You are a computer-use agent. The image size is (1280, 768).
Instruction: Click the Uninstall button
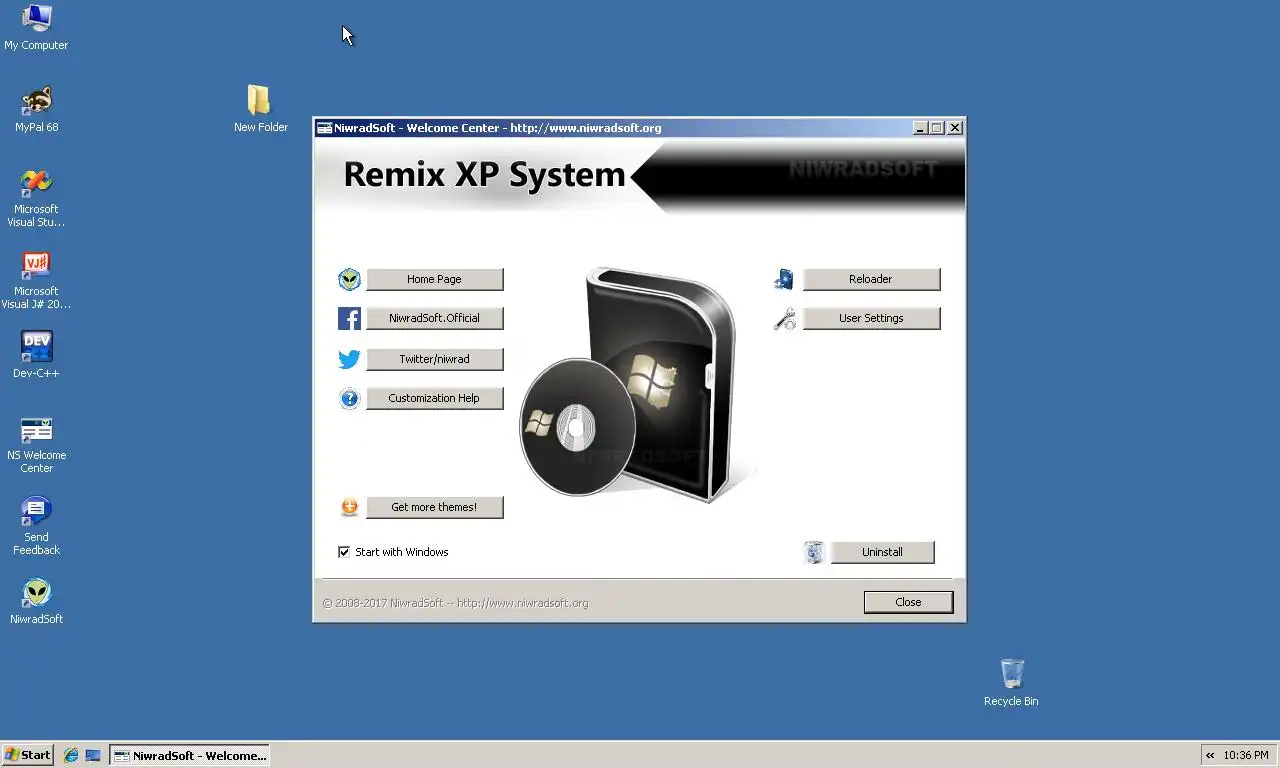click(882, 552)
